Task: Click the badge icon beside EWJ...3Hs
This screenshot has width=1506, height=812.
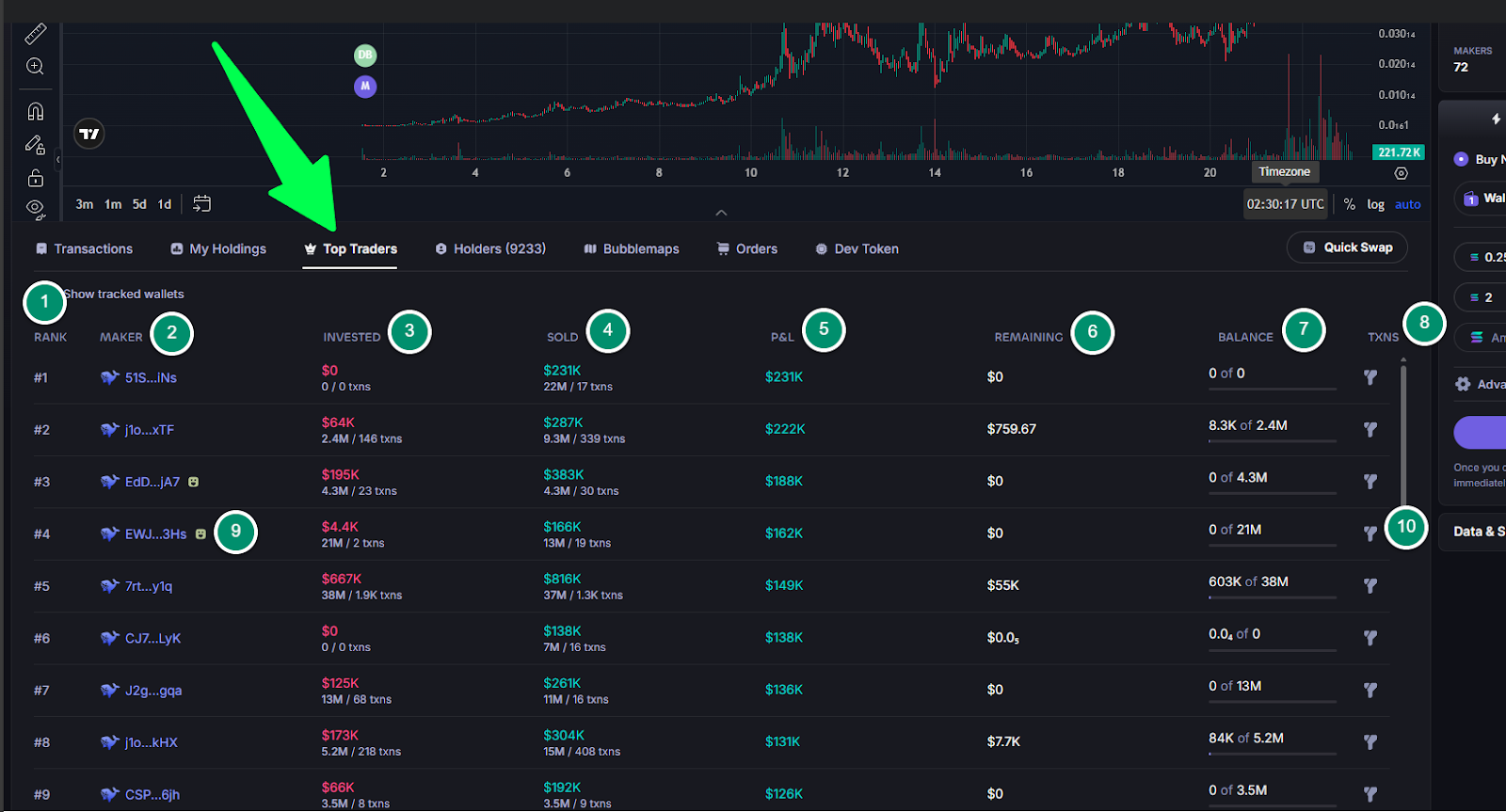Action: [x=200, y=533]
